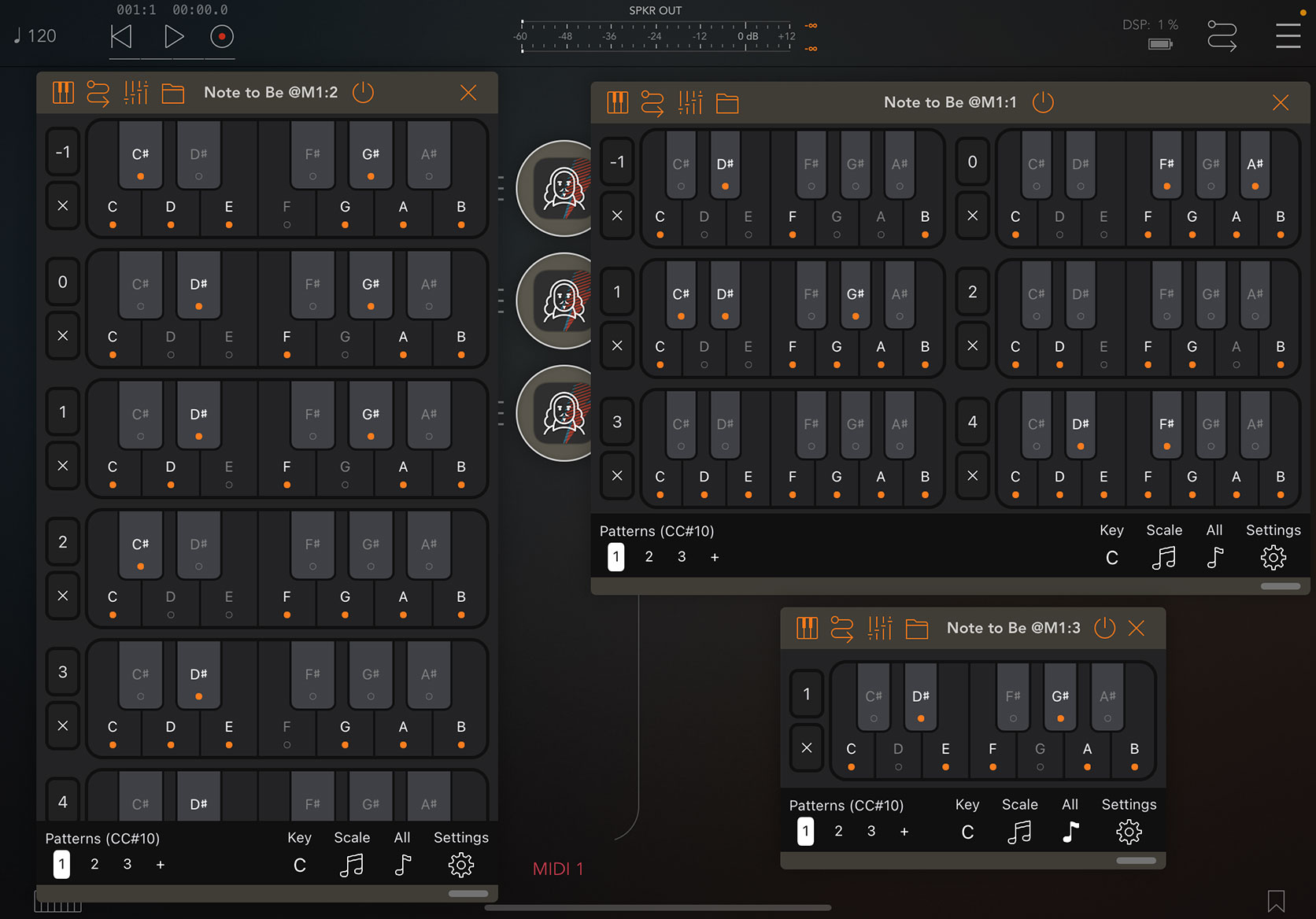
Task: Add a new pattern with the + button in @M1:2
Action: coord(161,864)
